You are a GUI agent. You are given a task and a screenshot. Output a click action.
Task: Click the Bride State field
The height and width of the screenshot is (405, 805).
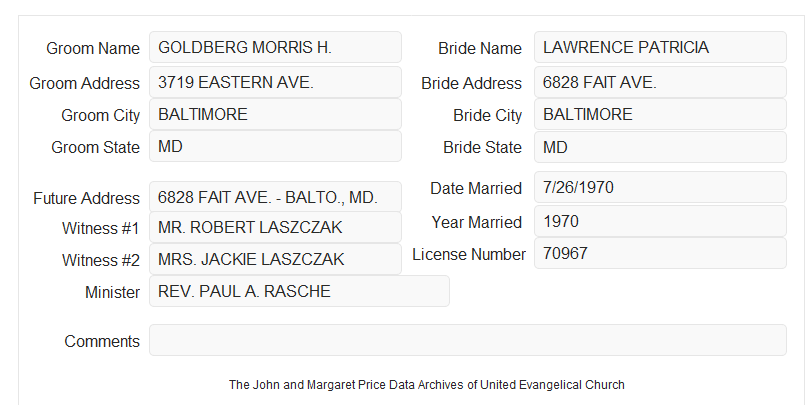click(660, 147)
